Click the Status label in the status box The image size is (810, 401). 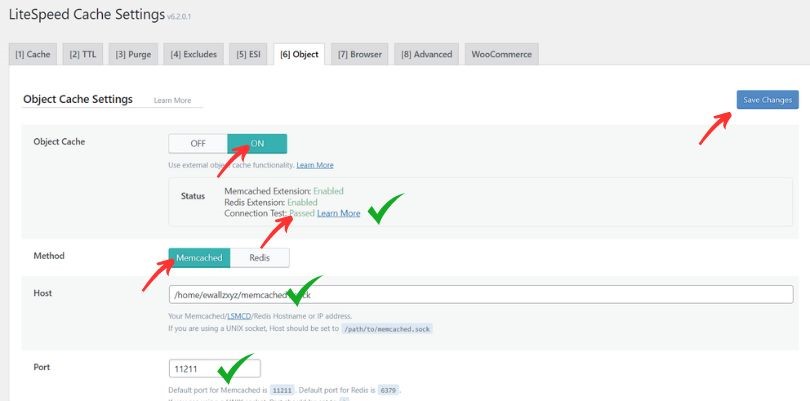pyautogui.click(x=193, y=196)
